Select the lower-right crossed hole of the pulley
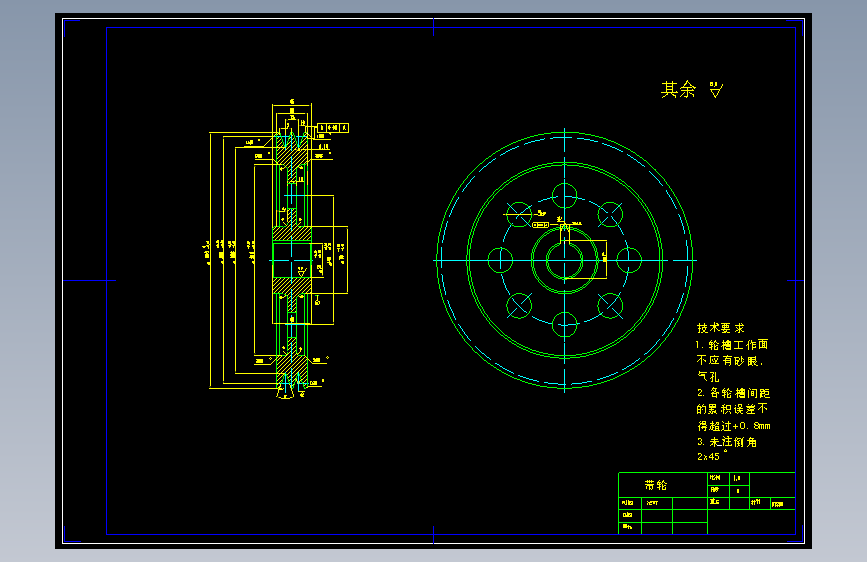The width and height of the screenshot is (867, 562). tap(610, 305)
